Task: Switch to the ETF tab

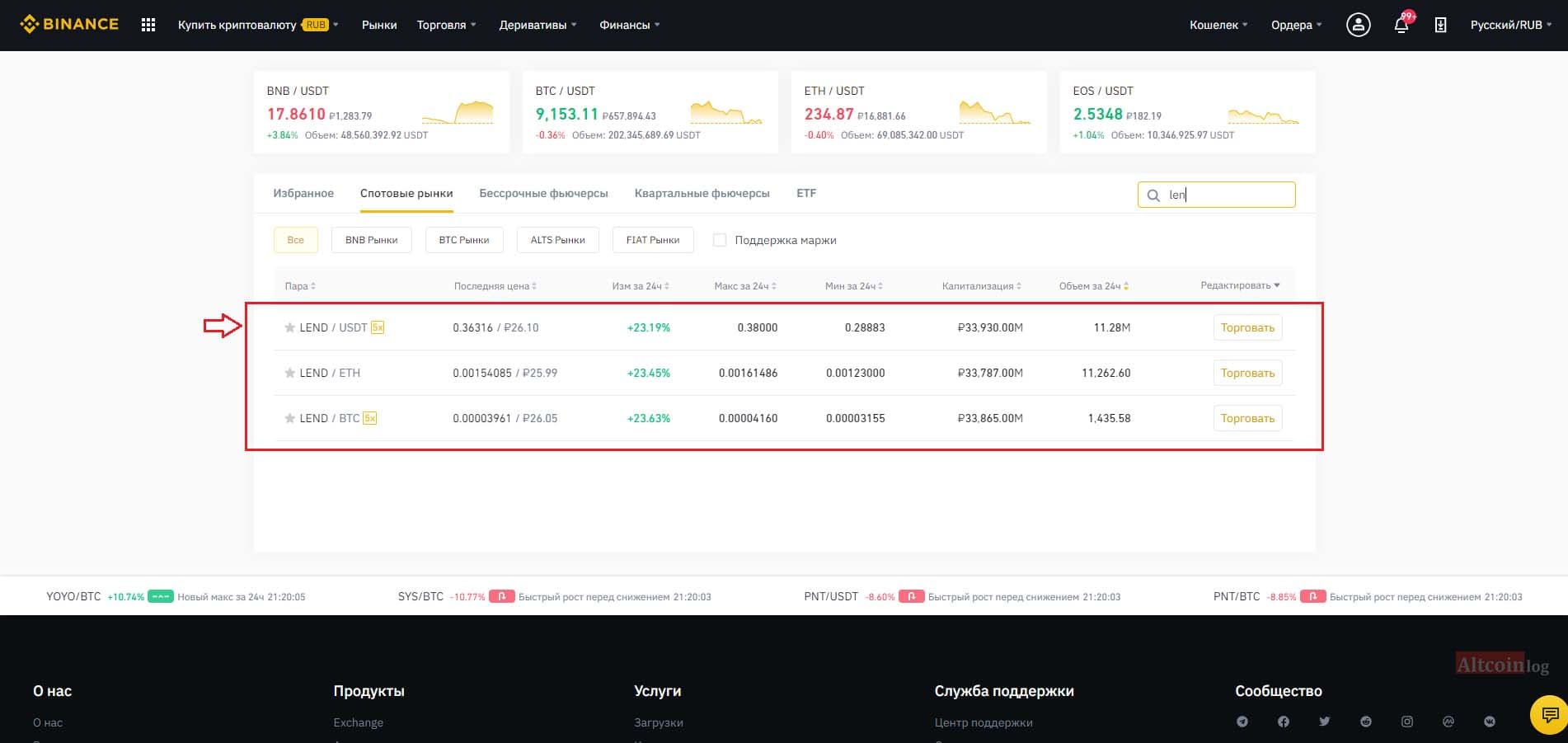Action: [806, 193]
